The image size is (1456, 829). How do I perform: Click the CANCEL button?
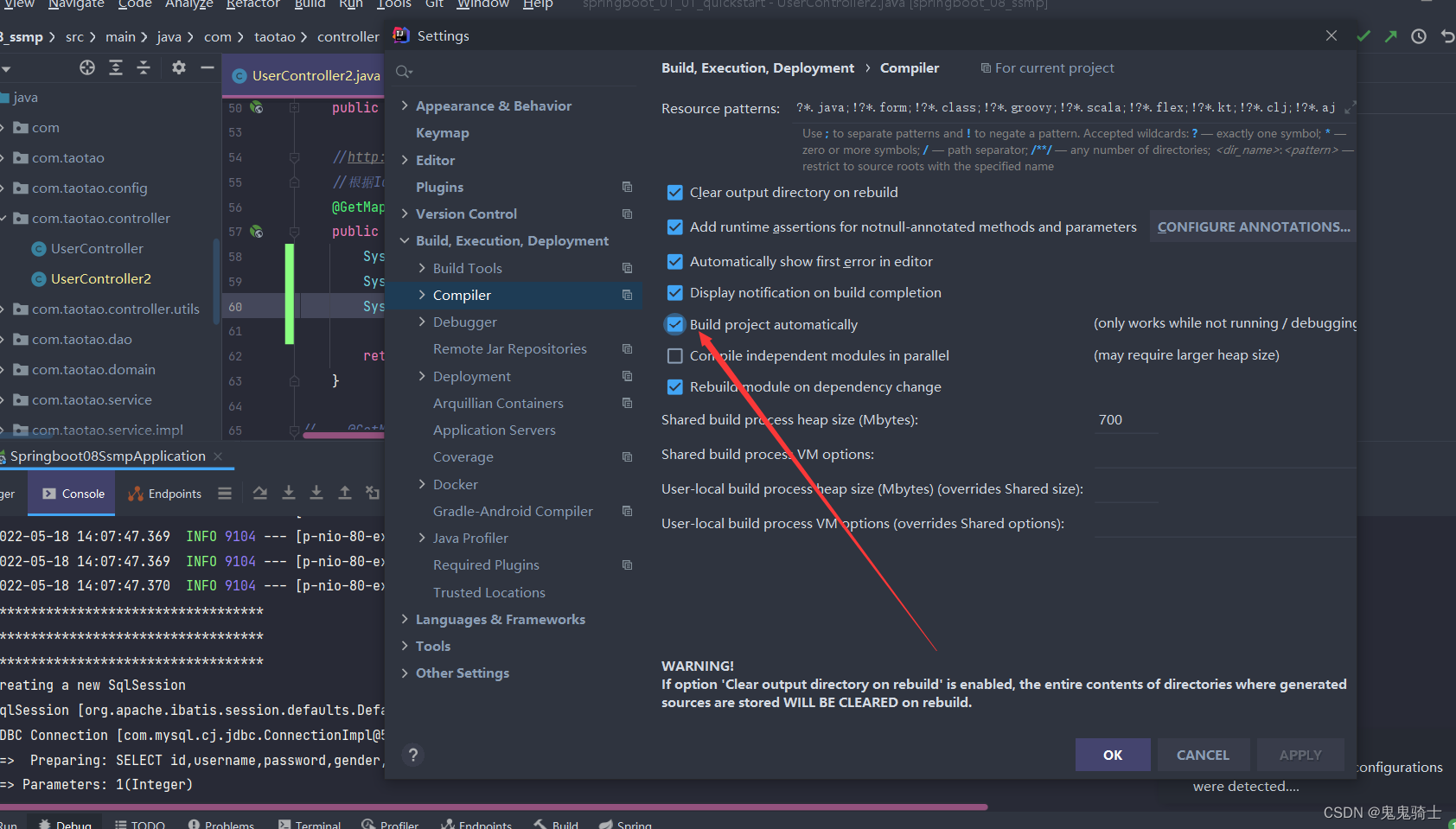tap(1203, 755)
